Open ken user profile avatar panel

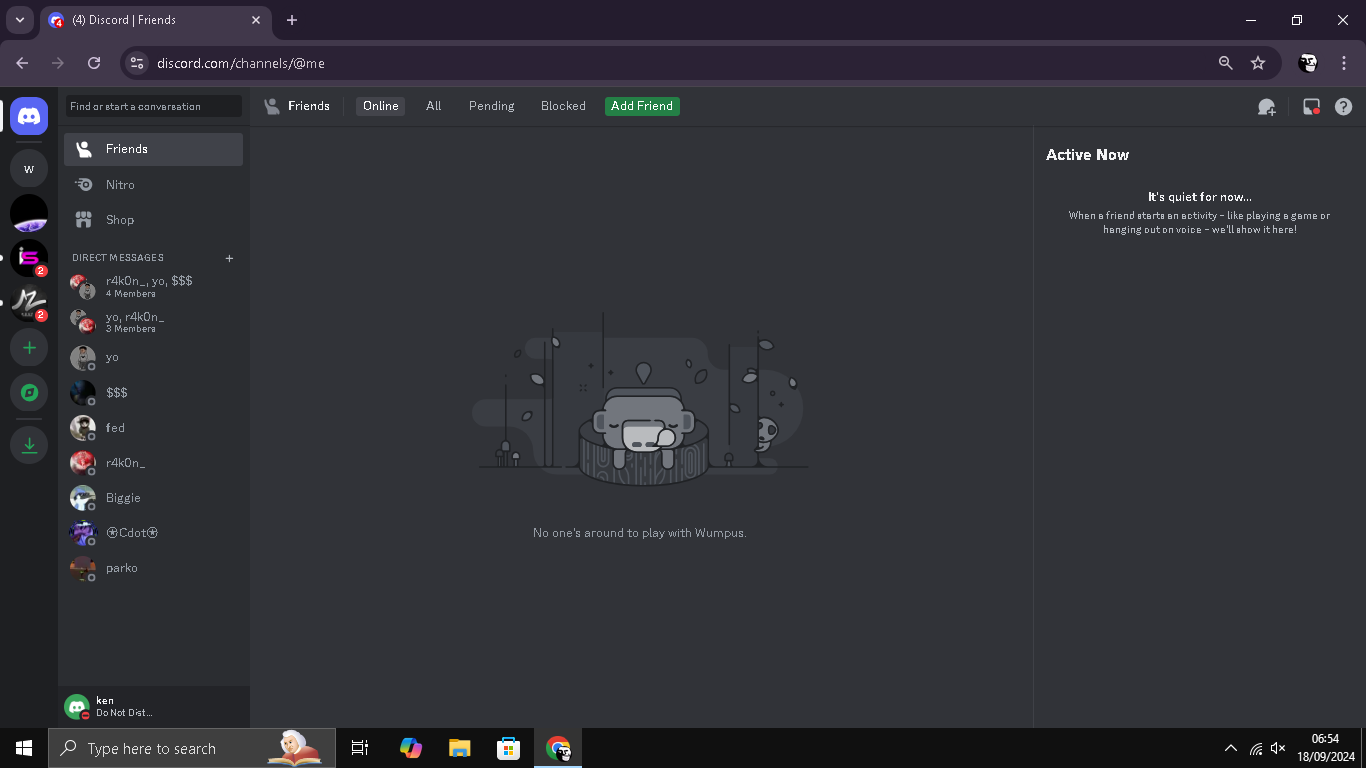click(77, 707)
